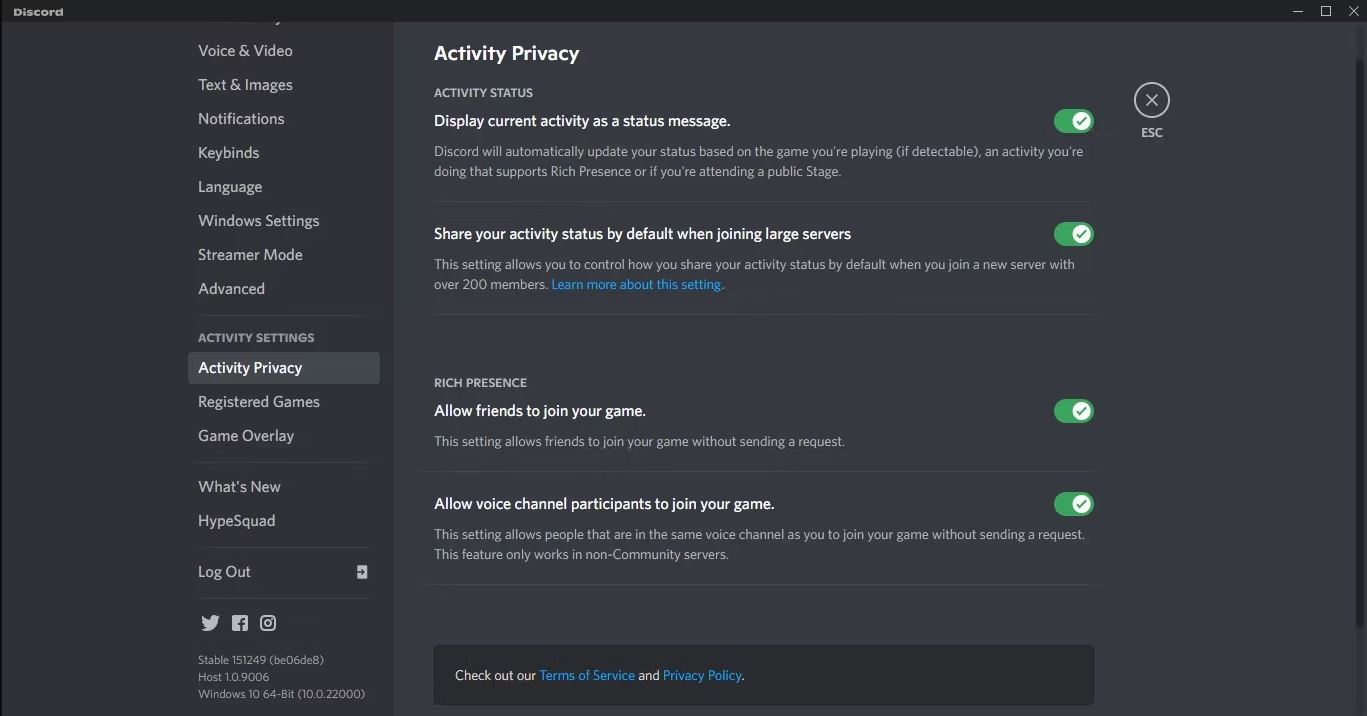Select Activity Privacy in sidebar
This screenshot has height=716, width=1367.
click(x=284, y=368)
